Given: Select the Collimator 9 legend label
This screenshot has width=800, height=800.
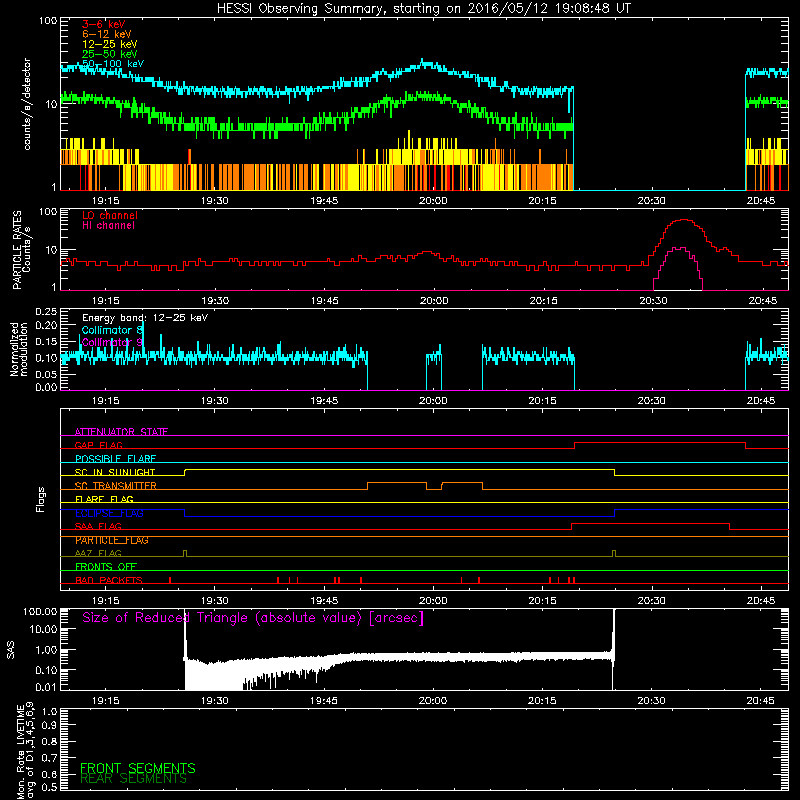Looking at the screenshot, I should coord(112,342).
